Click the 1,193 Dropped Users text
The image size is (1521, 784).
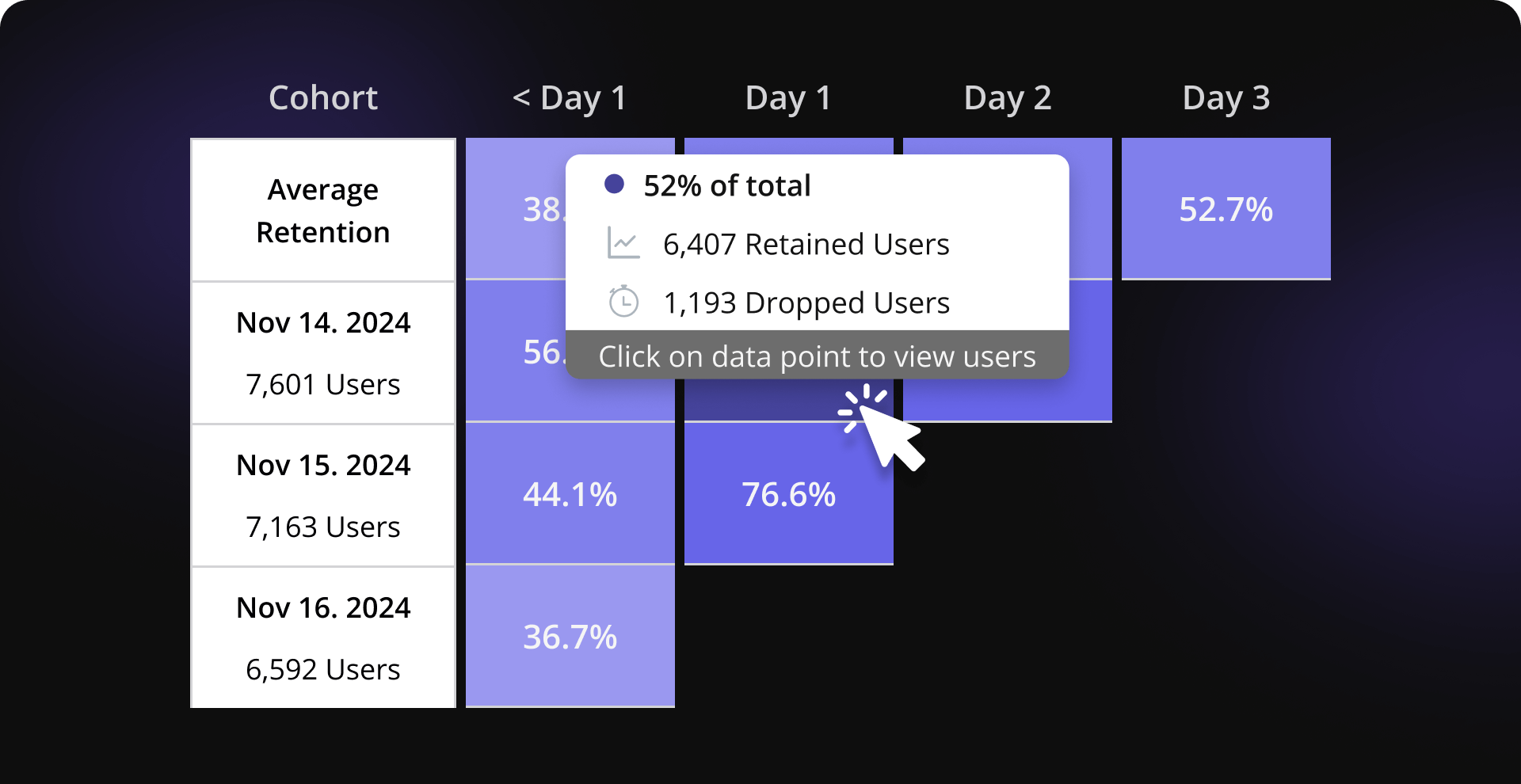click(x=806, y=303)
